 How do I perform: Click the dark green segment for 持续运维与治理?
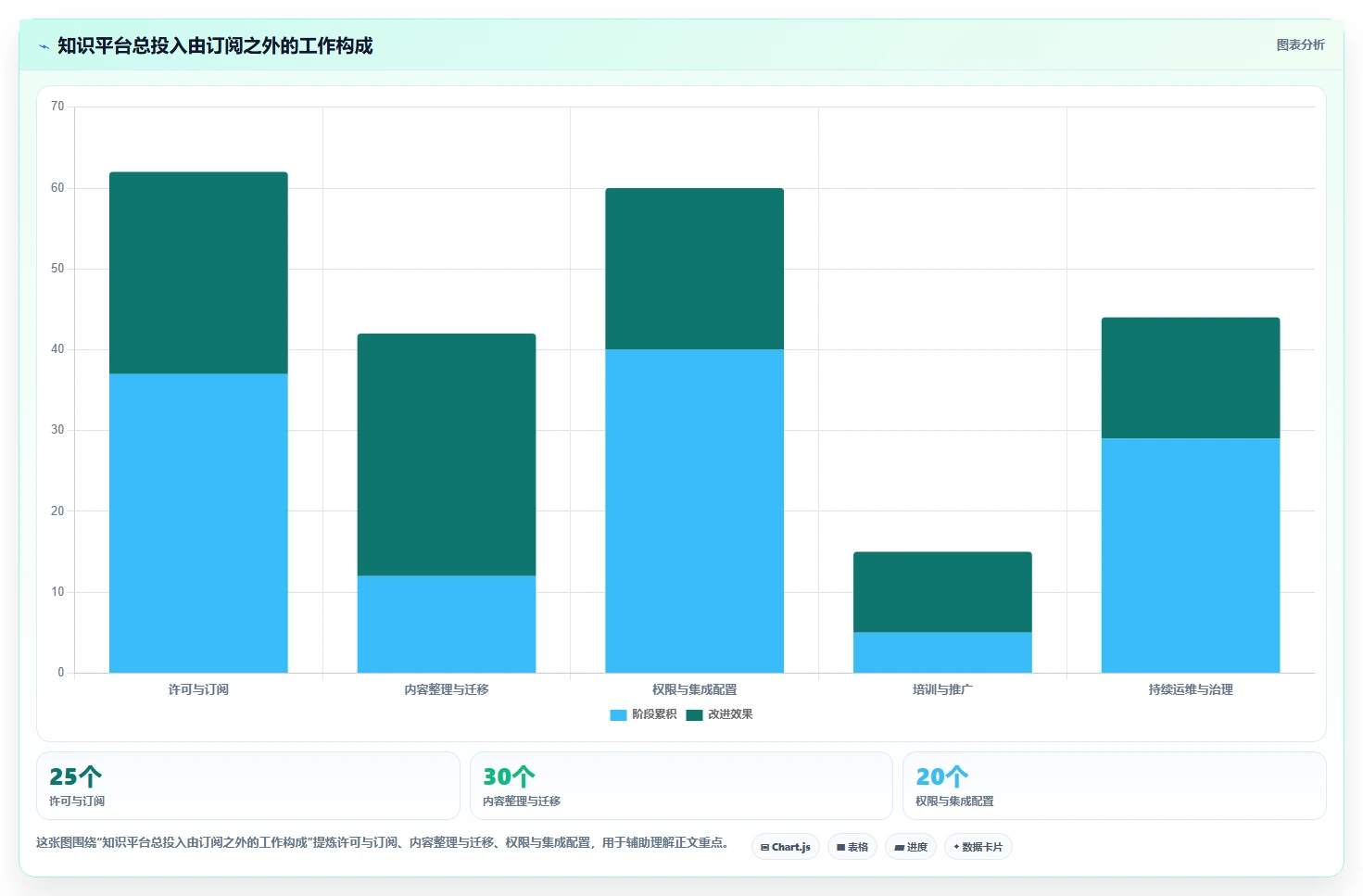click(x=1191, y=378)
